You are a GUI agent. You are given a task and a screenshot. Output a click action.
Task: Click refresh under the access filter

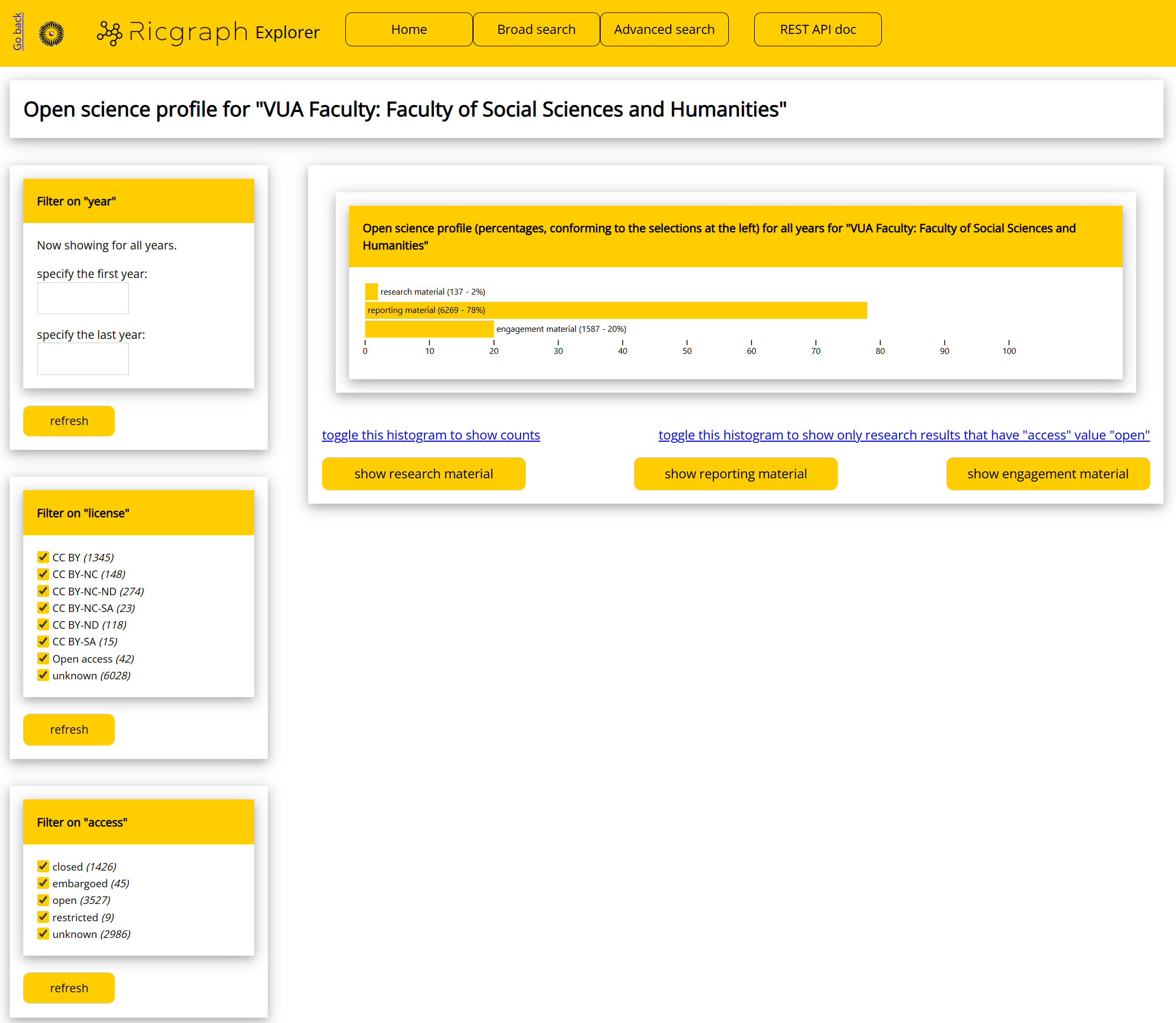pos(69,988)
